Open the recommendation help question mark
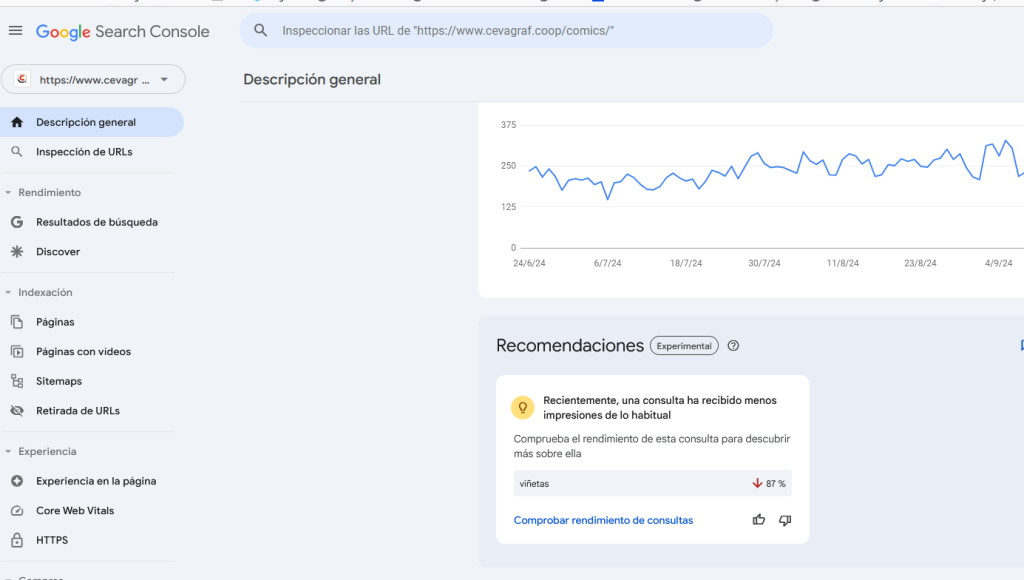This screenshot has height=580, width=1024. tap(733, 345)
